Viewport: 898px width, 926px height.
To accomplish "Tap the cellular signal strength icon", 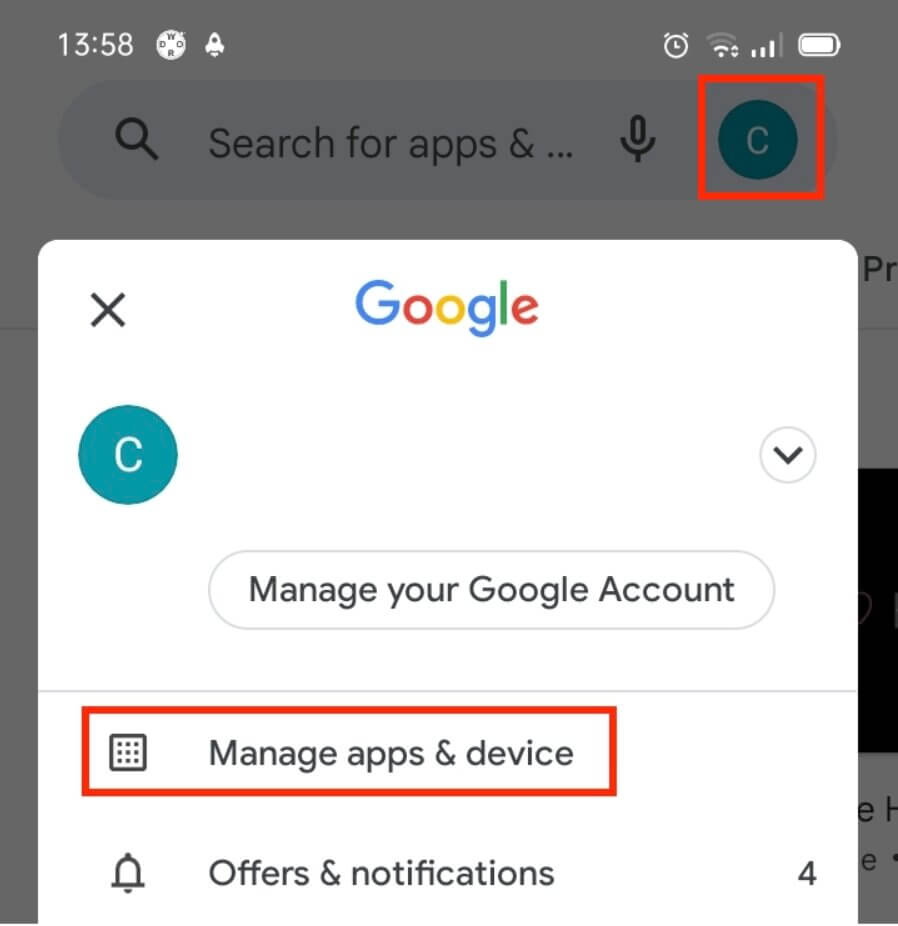I will pyautogui.click(x=766, y=45).
